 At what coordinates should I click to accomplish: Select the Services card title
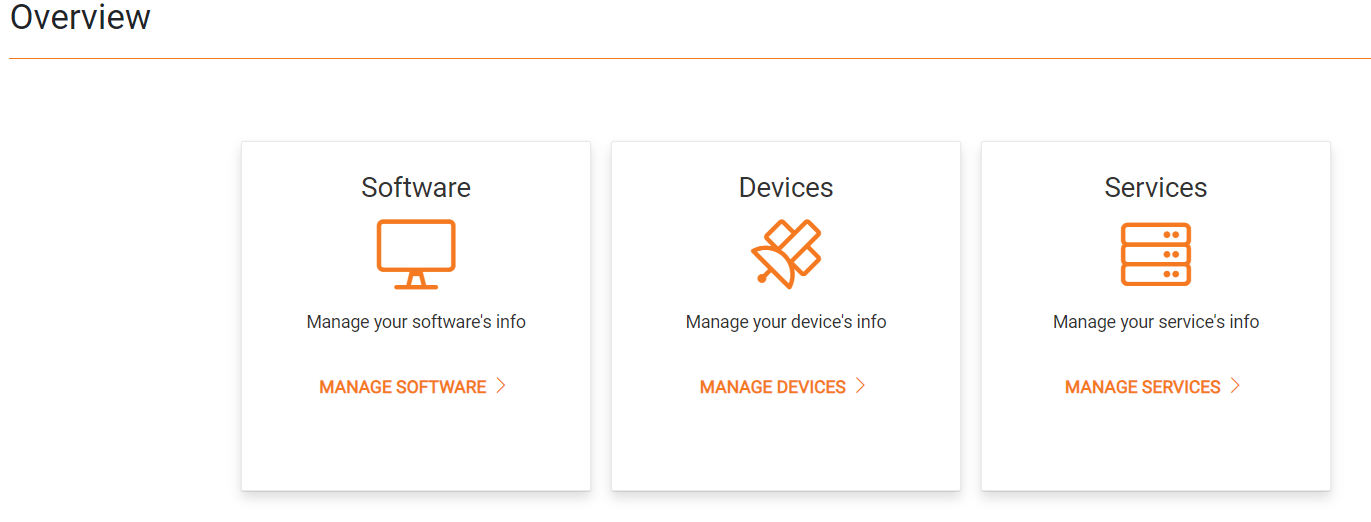pyautogui.click(x=1156, y=188)
